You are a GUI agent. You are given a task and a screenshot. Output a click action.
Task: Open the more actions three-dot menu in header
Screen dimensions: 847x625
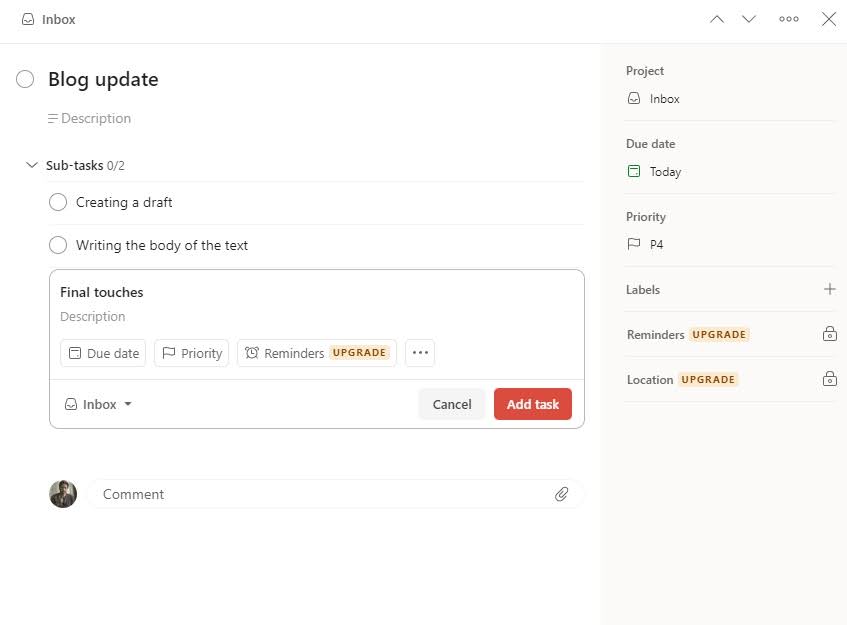(x=789, y=19)
